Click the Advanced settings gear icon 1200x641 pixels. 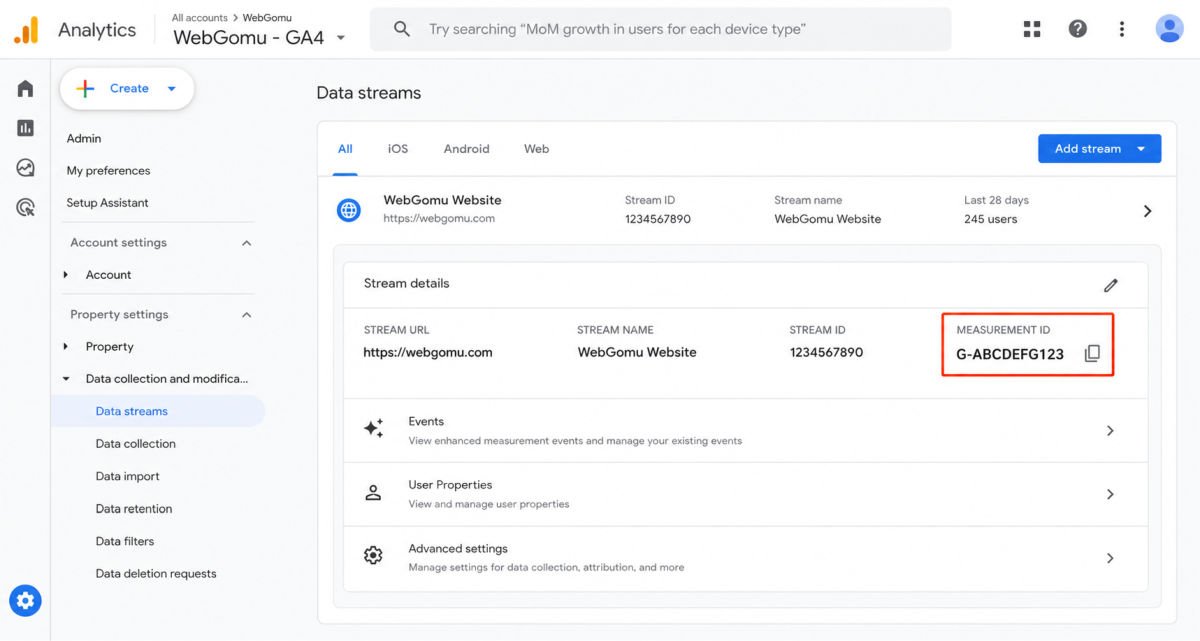click(x=373, y=556)
